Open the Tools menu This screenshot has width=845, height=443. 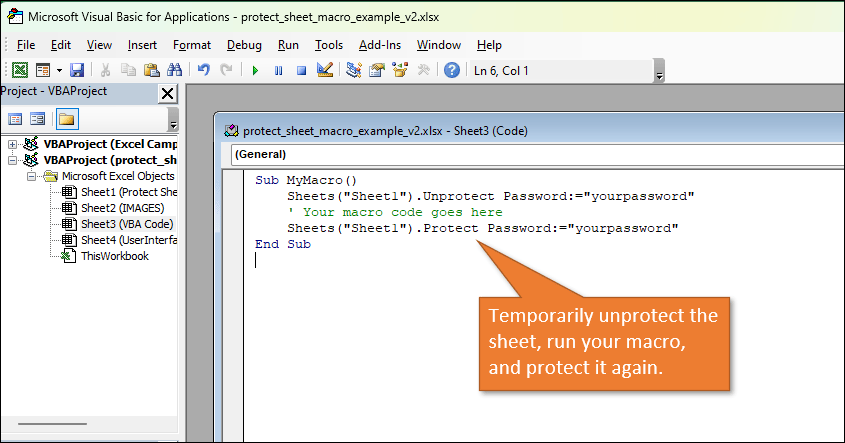click(328, 45)
